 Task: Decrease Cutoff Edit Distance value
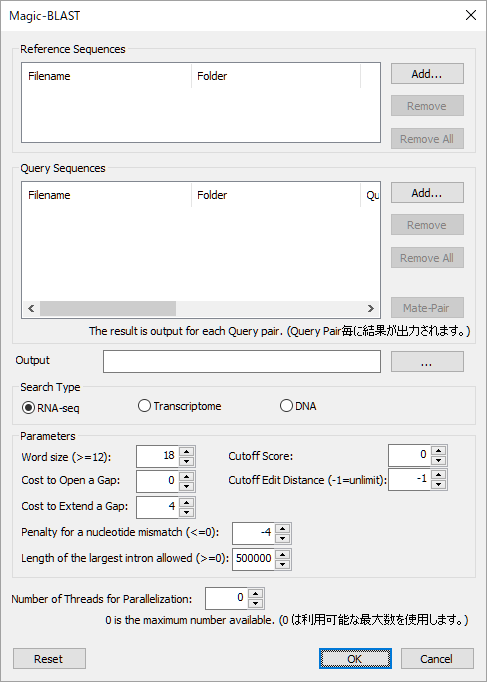tap(438, 484)
